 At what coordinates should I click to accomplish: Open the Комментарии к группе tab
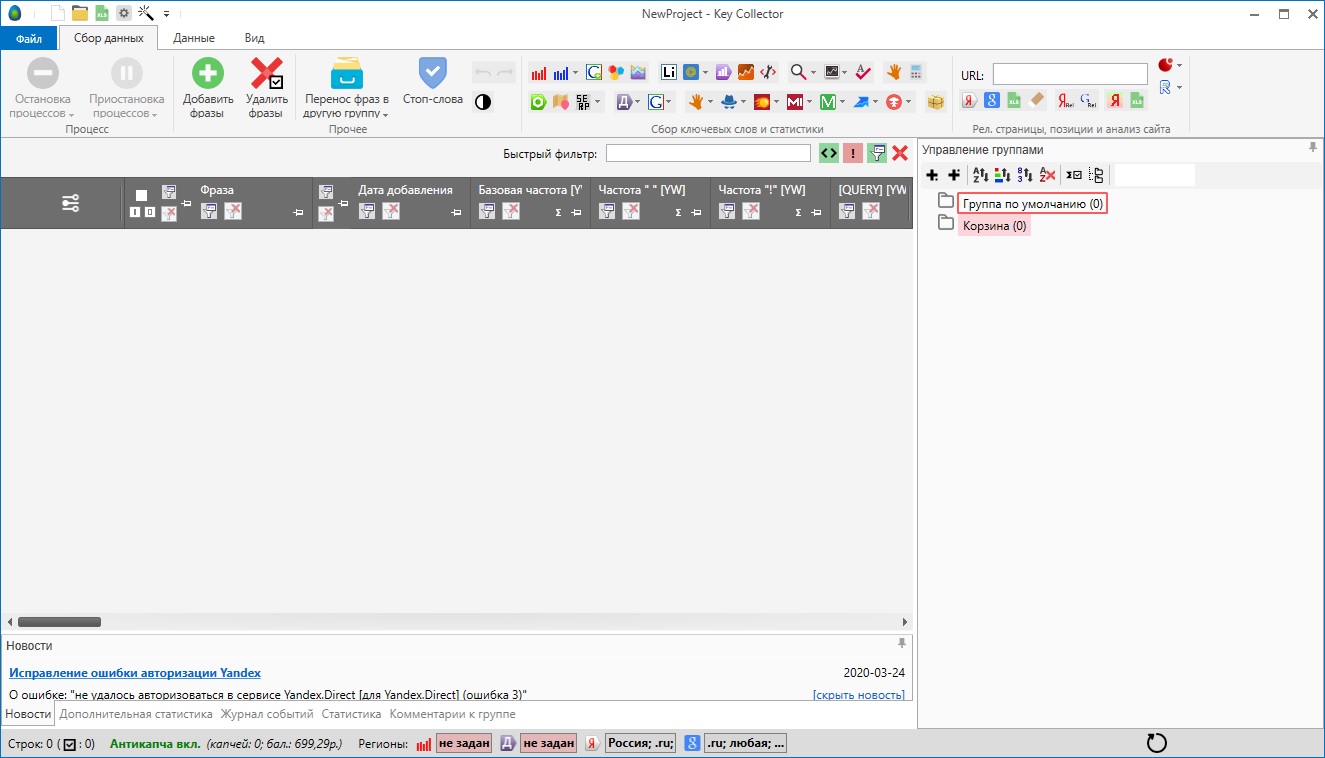[452, 714]
